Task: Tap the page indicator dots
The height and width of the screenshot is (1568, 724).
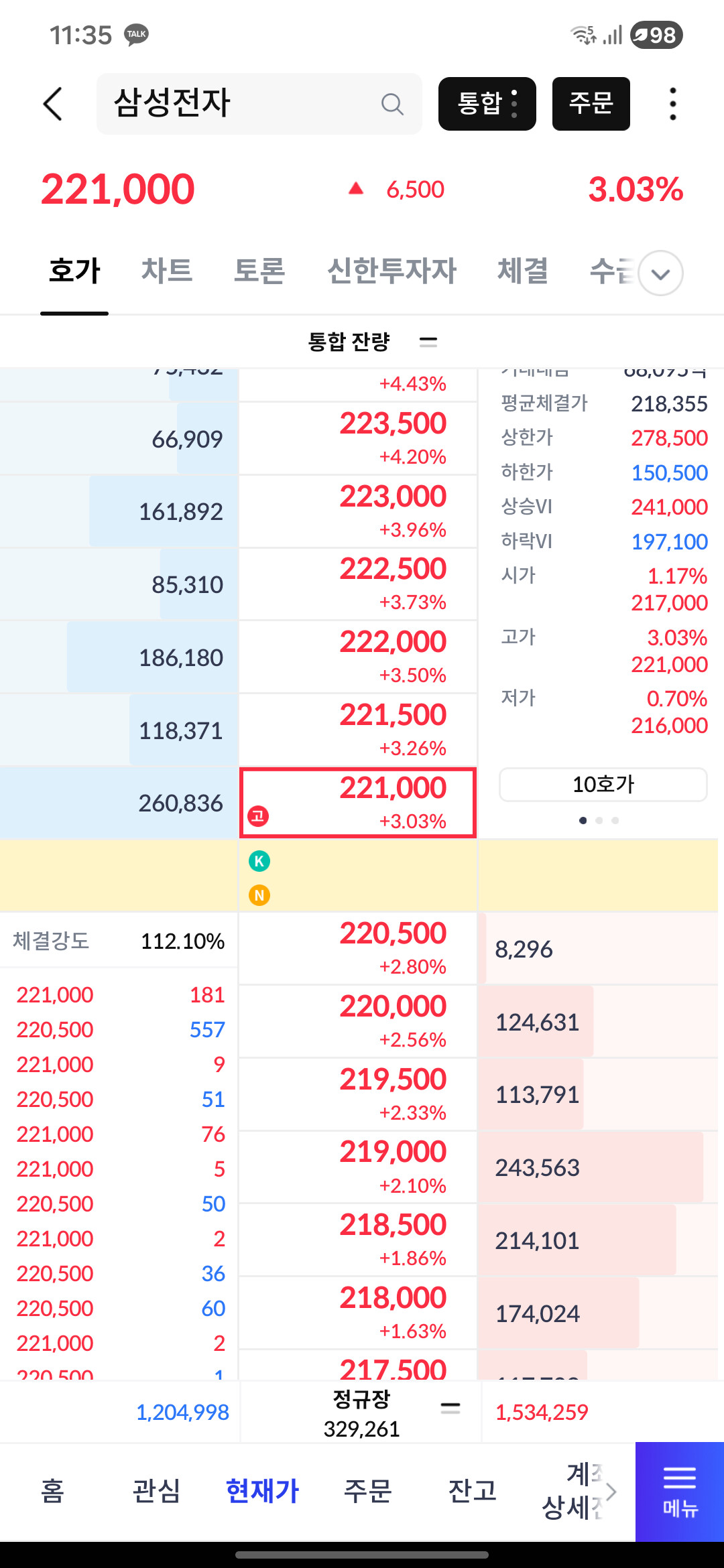Action: pos(599,820)
